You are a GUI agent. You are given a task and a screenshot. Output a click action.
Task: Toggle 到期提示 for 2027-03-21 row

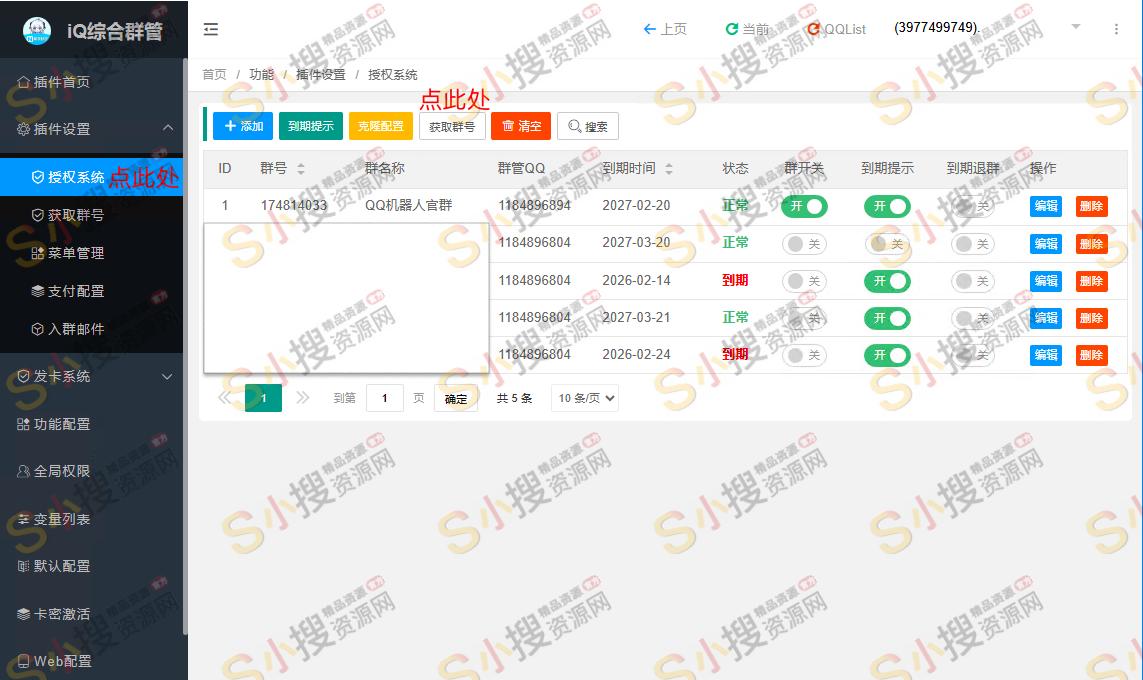[x=887, y=318]
